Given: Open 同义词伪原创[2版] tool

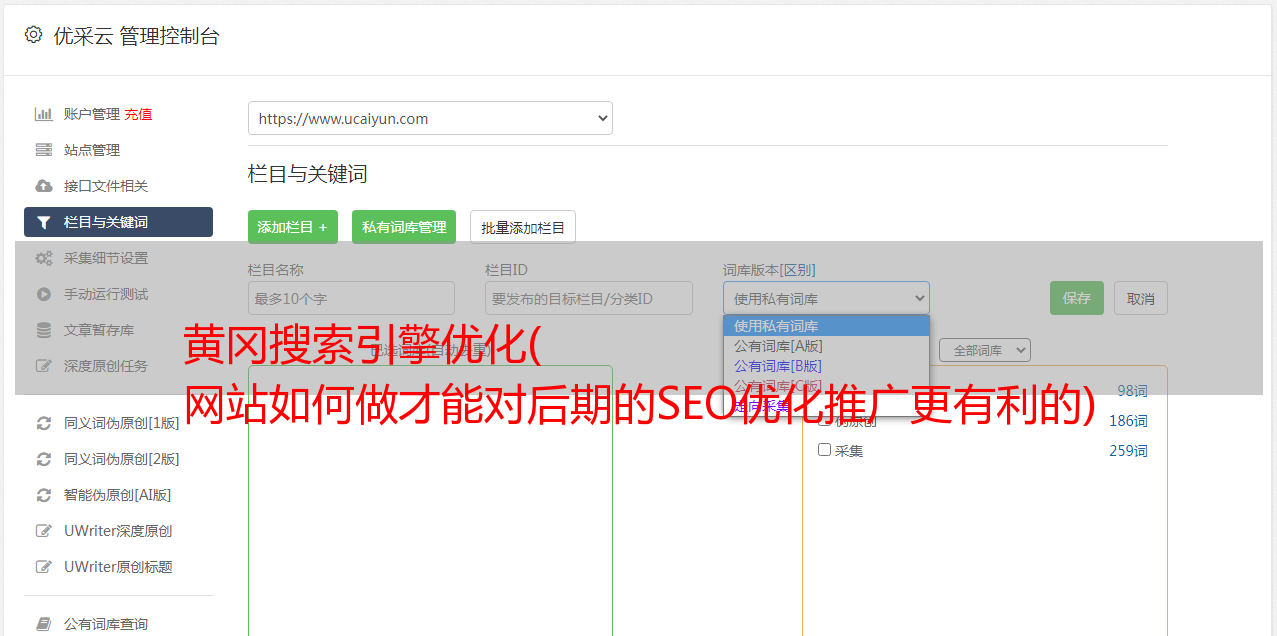Looking at the screenshot, I should pos(122,459).
